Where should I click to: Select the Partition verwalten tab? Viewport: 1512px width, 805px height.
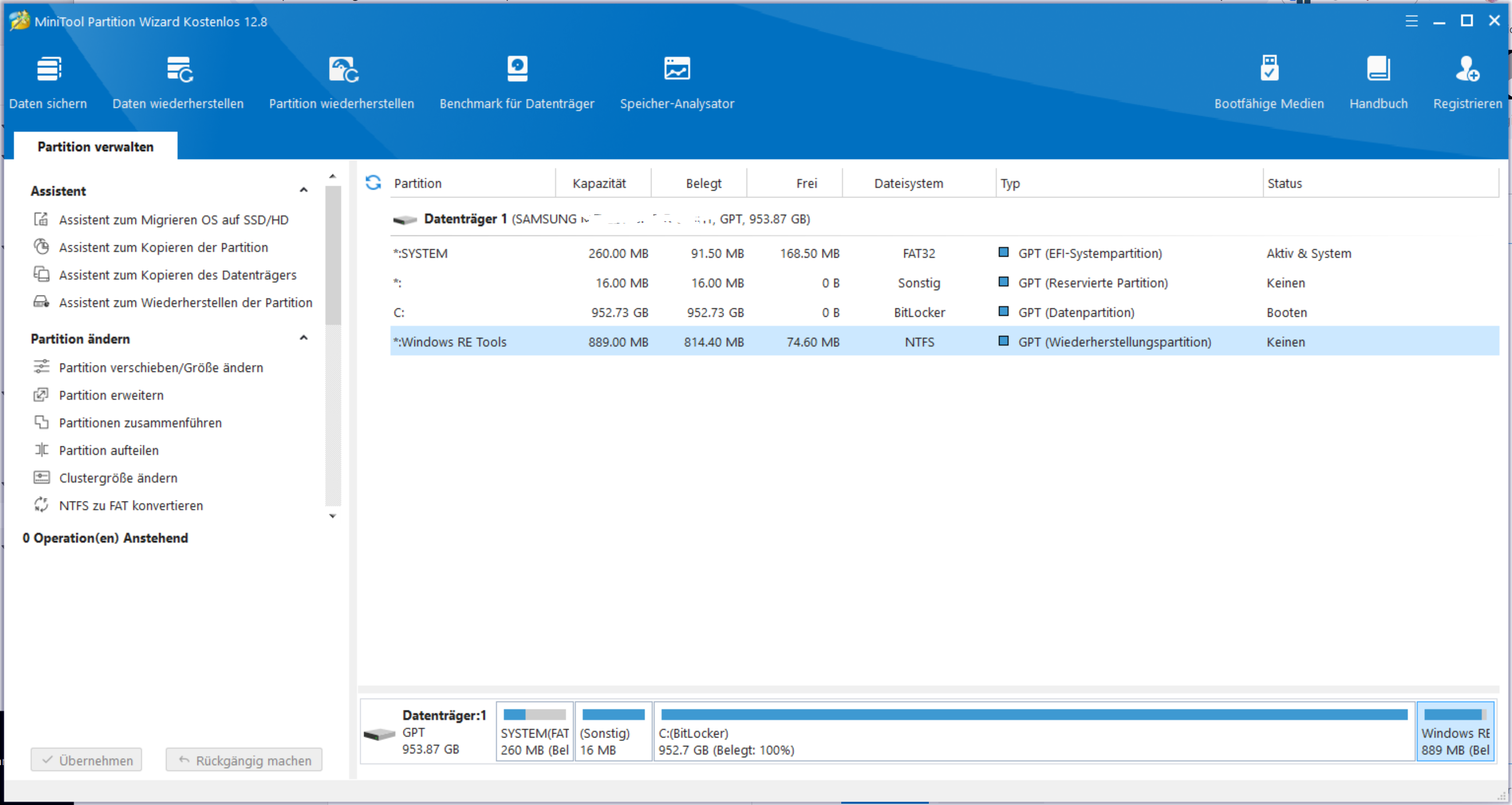click(95, 147)
